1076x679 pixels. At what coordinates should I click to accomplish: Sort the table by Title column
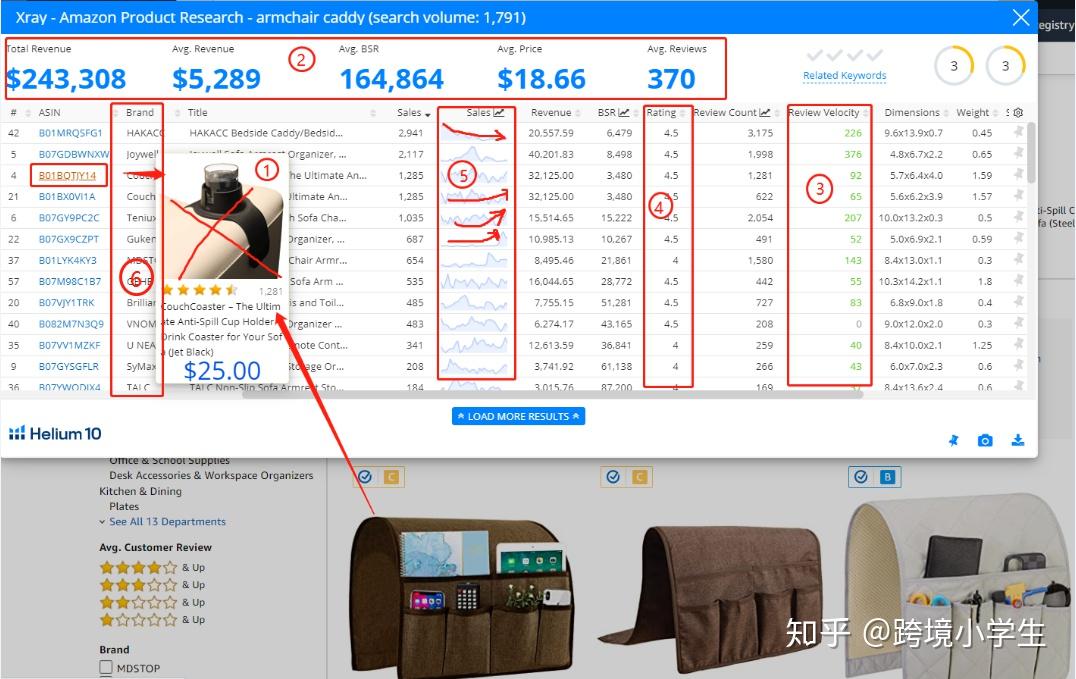coord(198,113)
